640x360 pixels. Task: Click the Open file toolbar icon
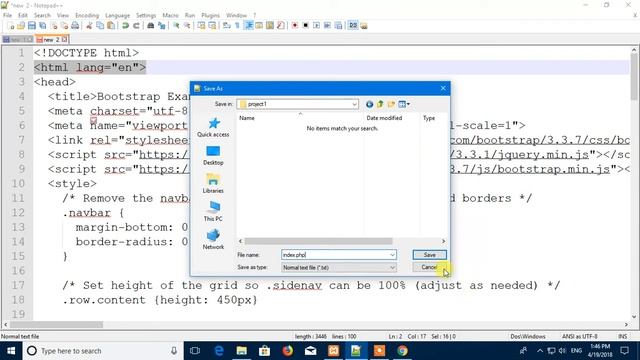click(21, 26)
